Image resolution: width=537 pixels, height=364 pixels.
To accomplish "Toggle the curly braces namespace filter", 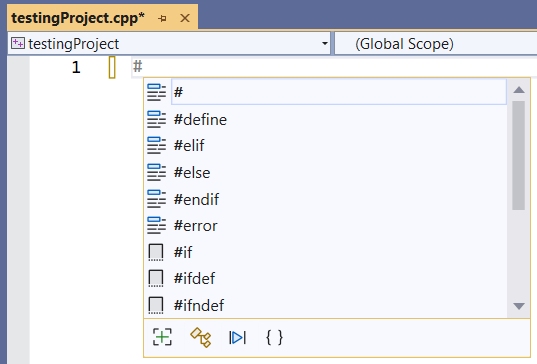I will pos(274,337).
